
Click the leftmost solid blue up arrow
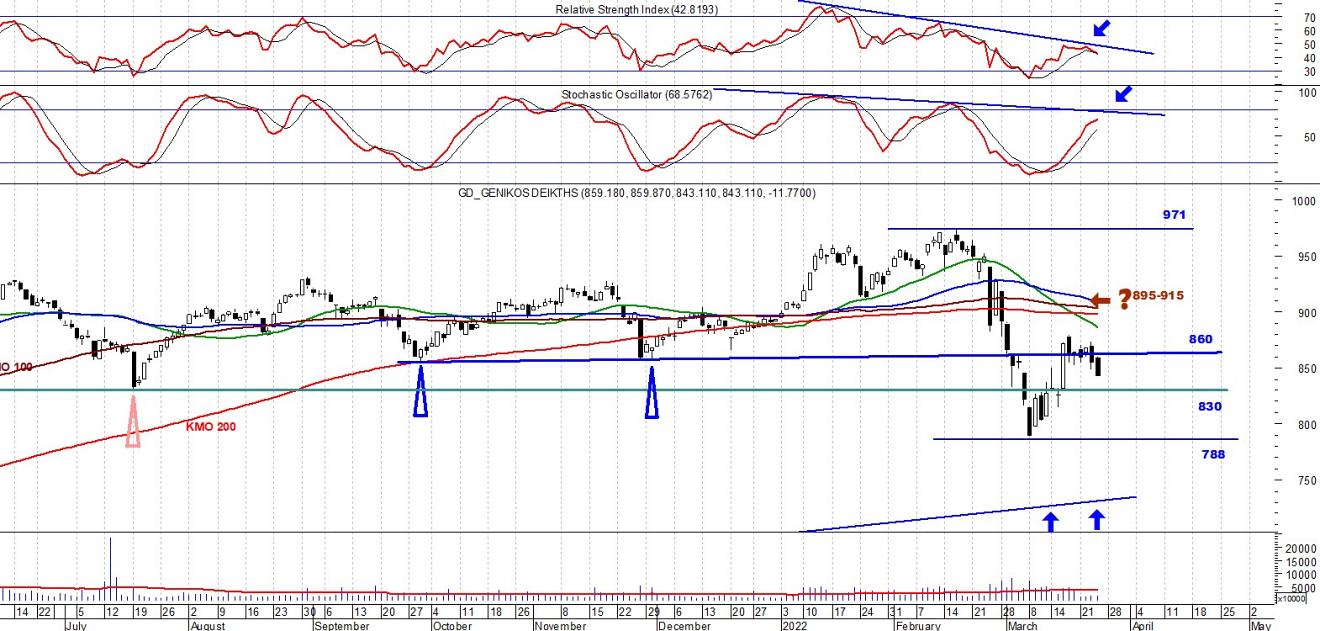click(x=1050, y=520)
